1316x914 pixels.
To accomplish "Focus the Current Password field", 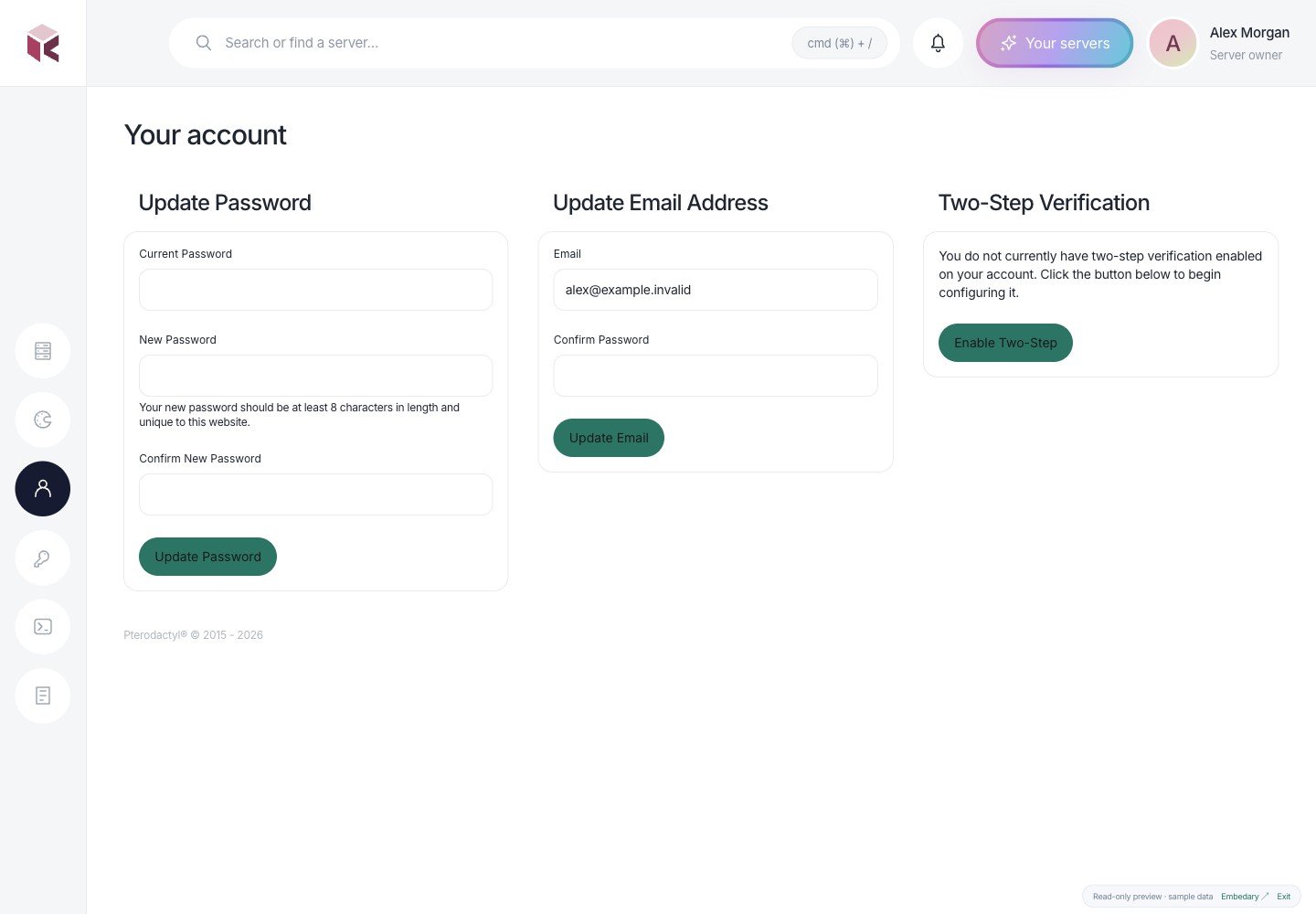I will coord(316,290).
